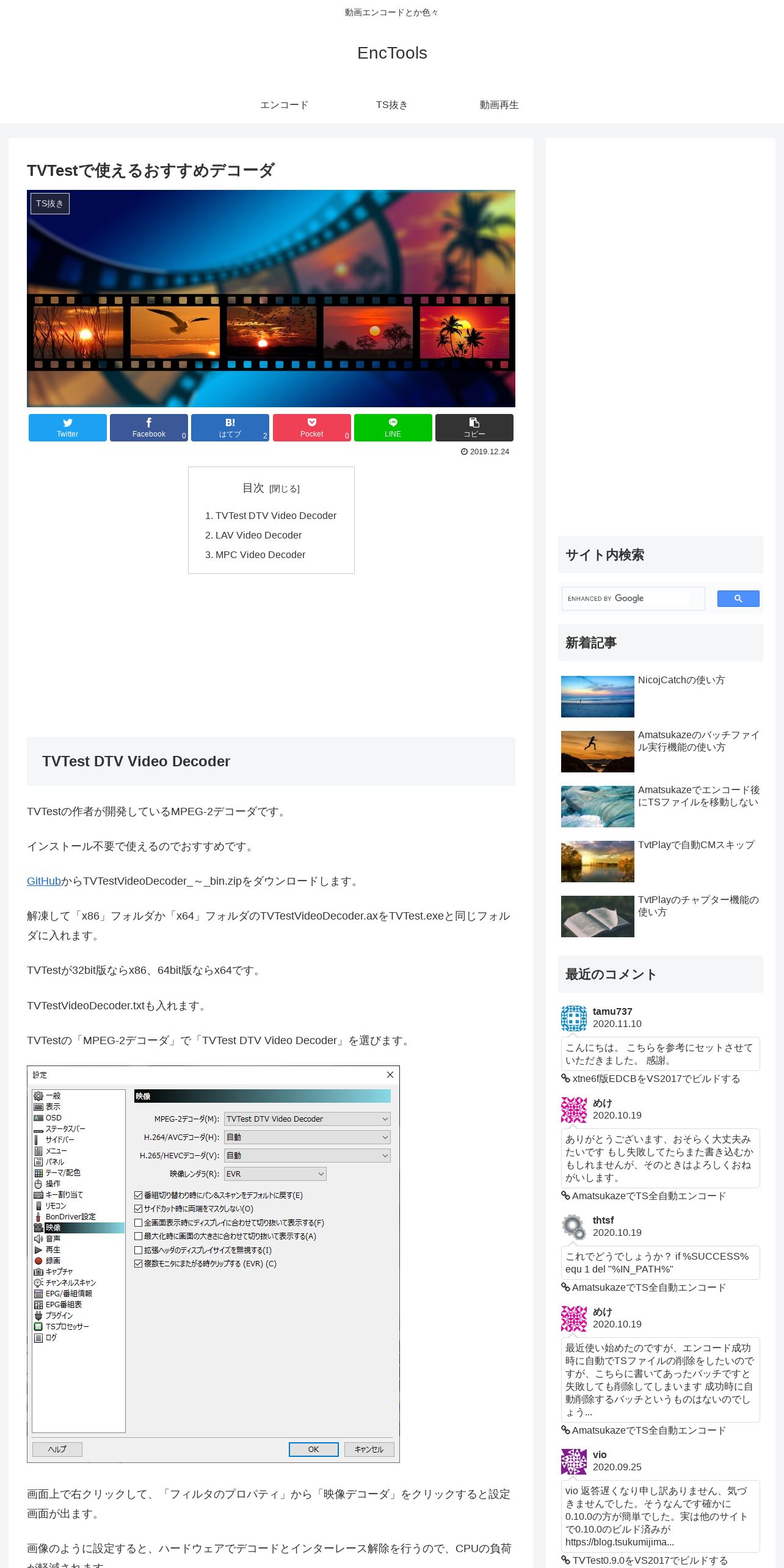This screenshot has width=784, height=1568.
Task: Open the H.264/AVCデコーダ dropdown
Action: (307, 1137)
